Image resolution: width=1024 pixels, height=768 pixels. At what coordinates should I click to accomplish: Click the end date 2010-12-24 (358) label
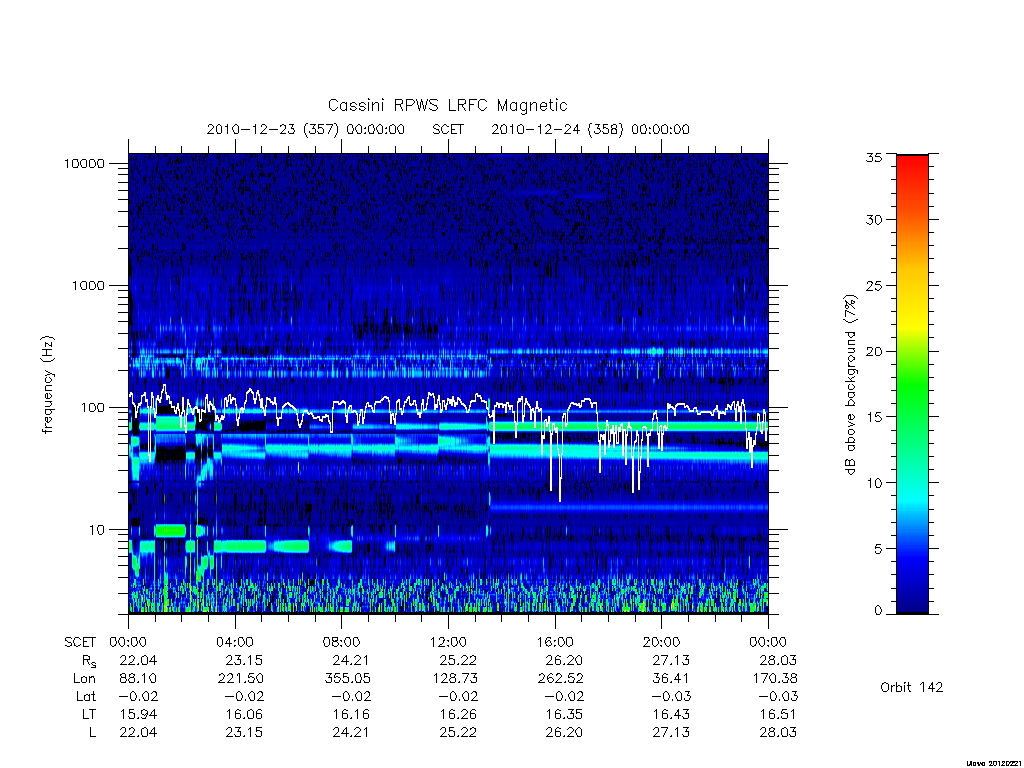coord(557,129)
